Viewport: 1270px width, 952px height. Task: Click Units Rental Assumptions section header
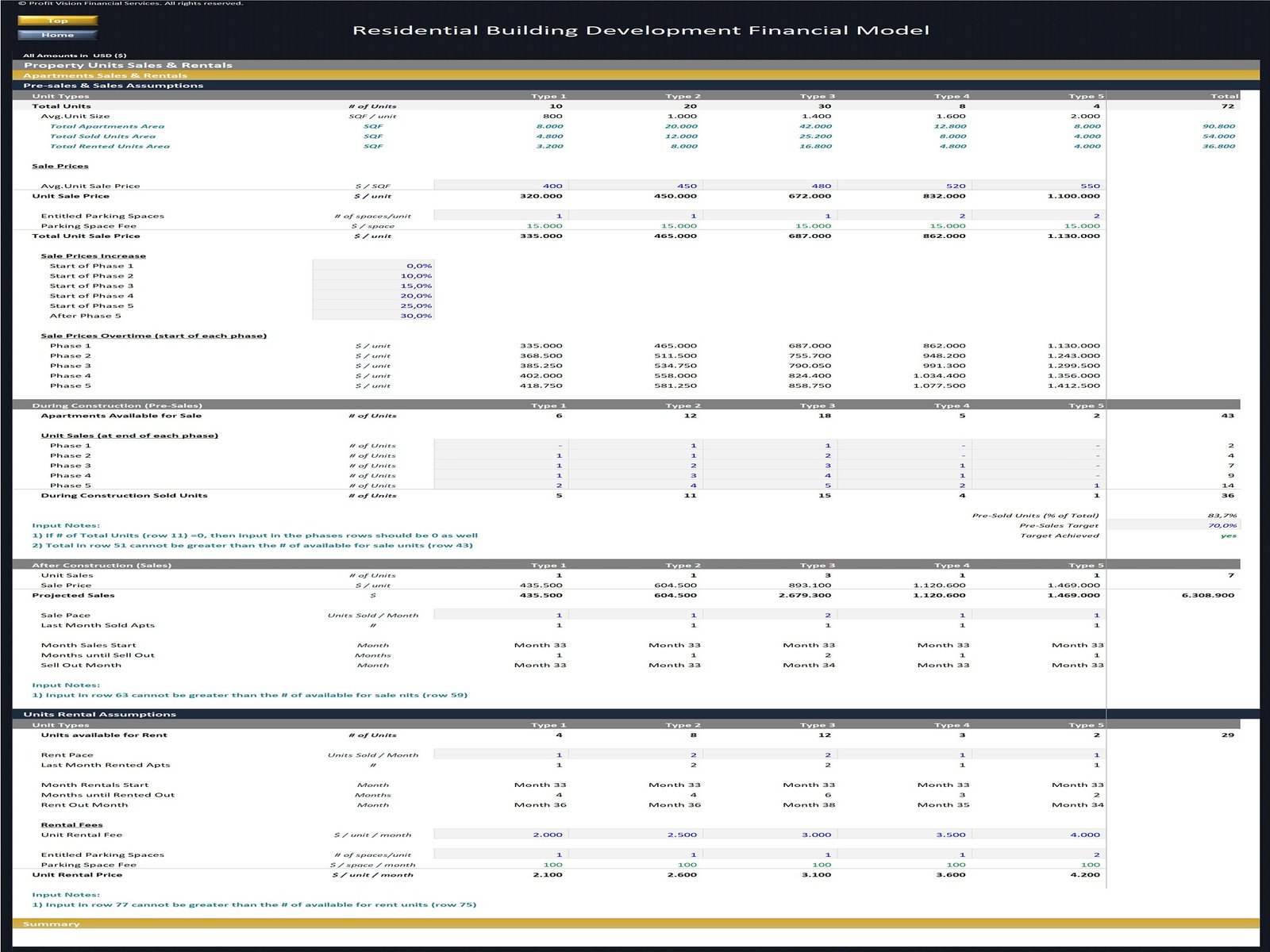tap(99, 714)
